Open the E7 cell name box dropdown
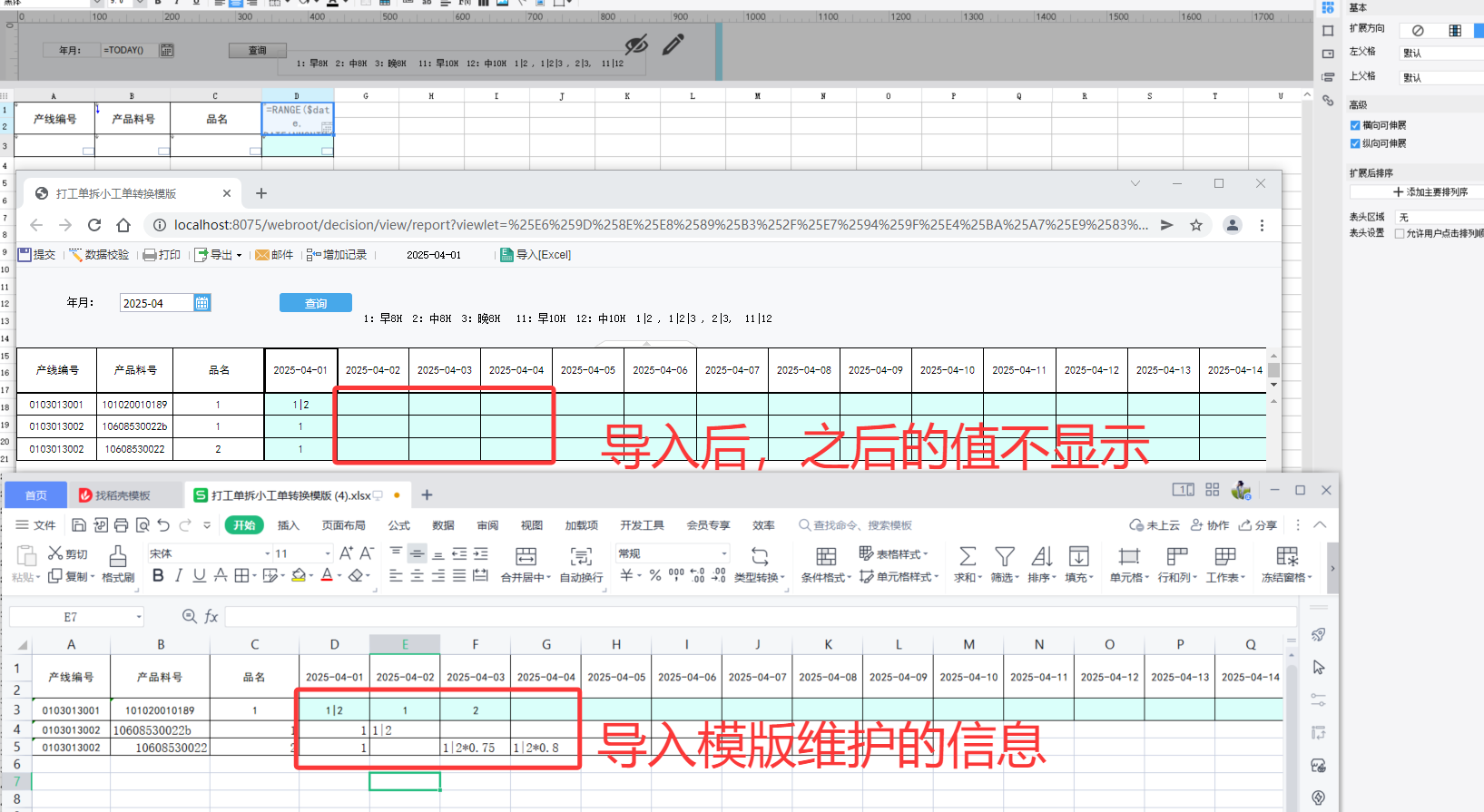Screen dimensions: 1484x812 click(x=139, y=617)
